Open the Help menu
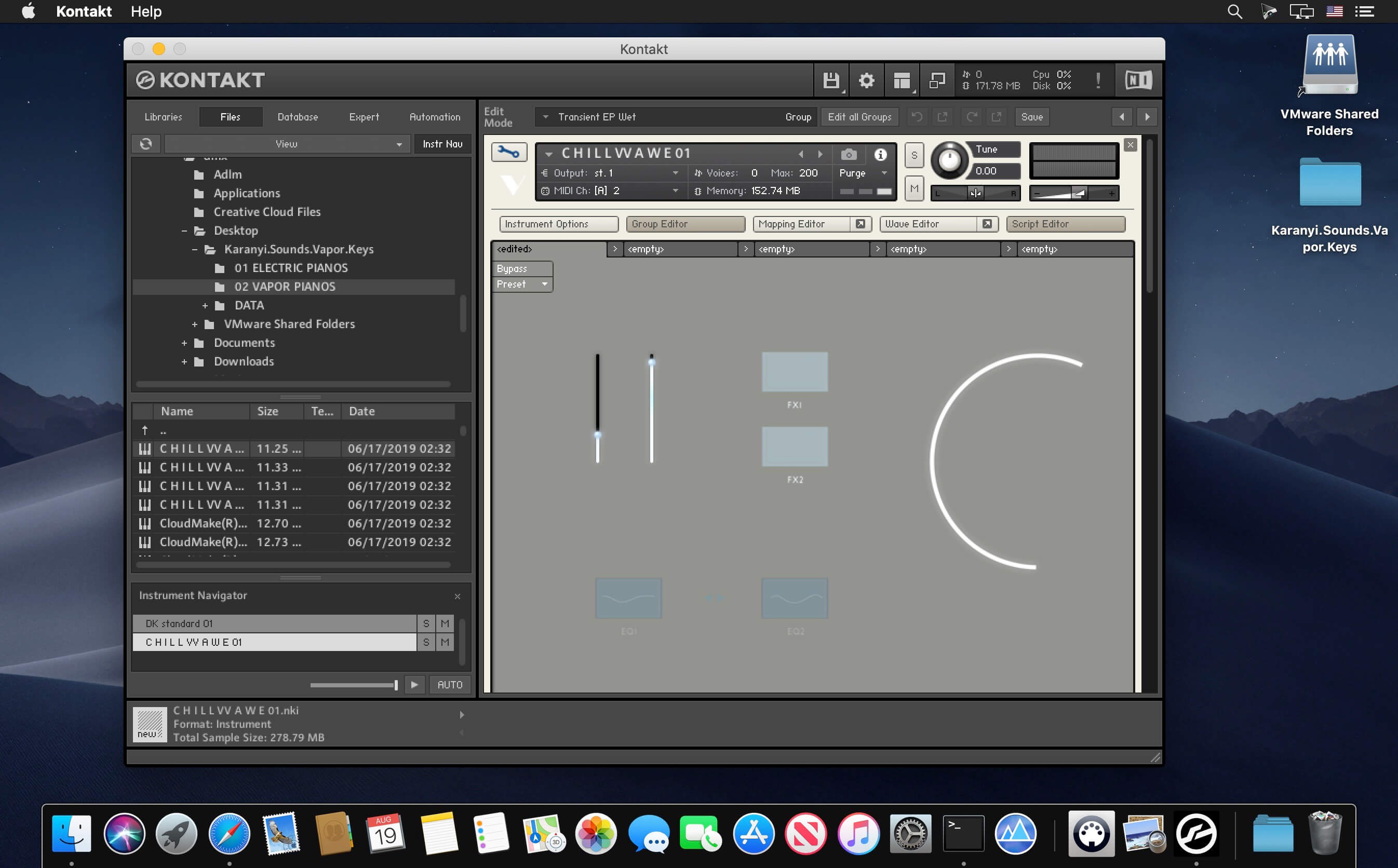 pyautogui.click(x=146, y=11)
